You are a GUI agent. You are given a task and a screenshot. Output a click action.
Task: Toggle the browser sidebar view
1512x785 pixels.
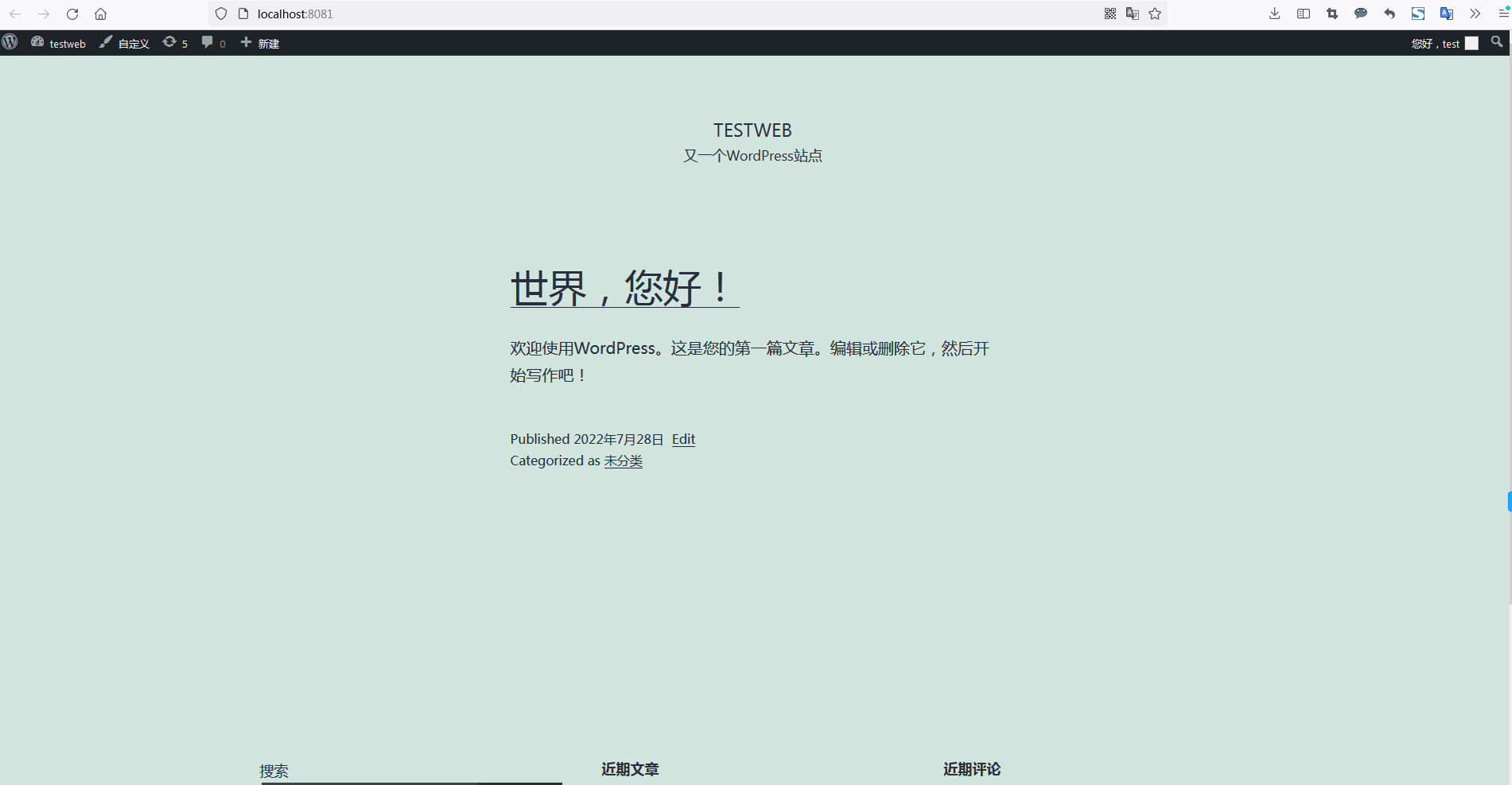pyautogui.click(x=1304, y=14)
